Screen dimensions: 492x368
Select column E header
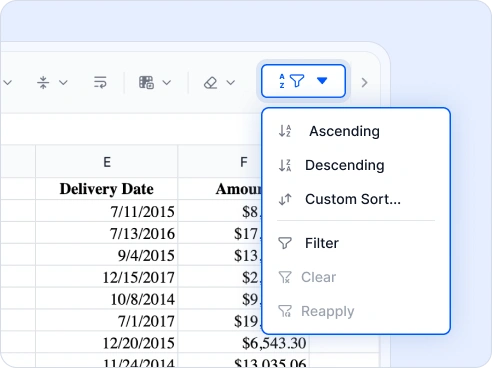pos(107,162)
